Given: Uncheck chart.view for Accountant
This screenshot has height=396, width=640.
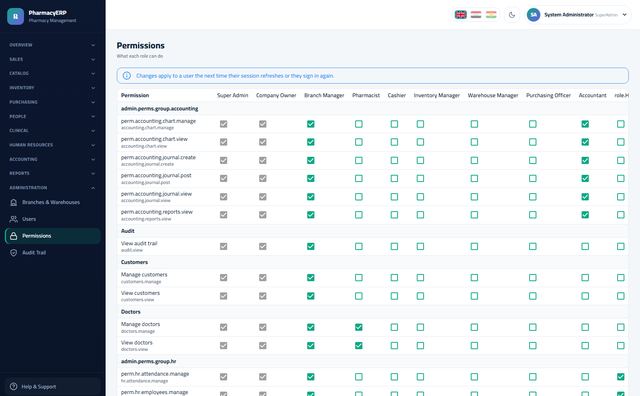Looking at the screenshot, I should 585,142.
